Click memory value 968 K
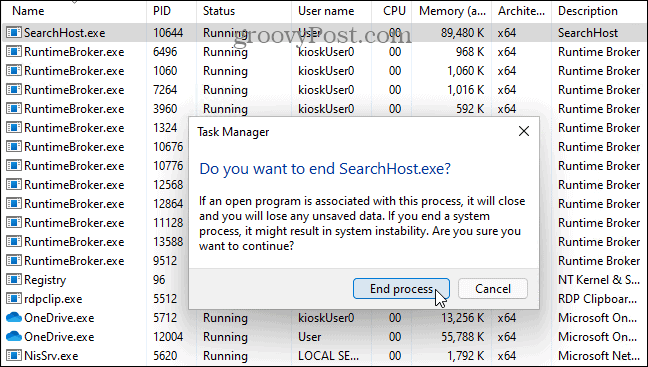This screenshot has width=648, height=367. (469, 52)
